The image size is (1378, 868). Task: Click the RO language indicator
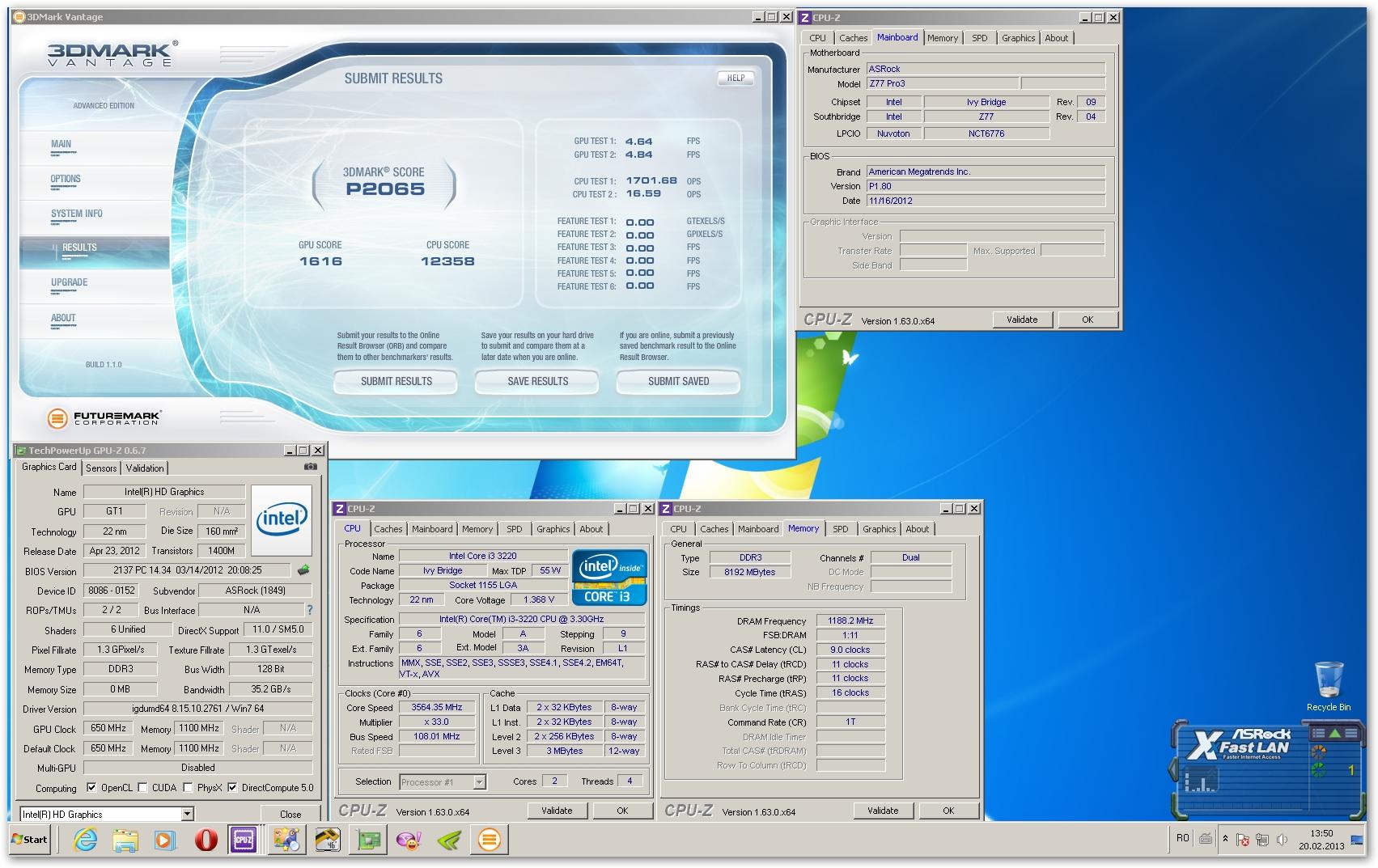(1182, 839)
